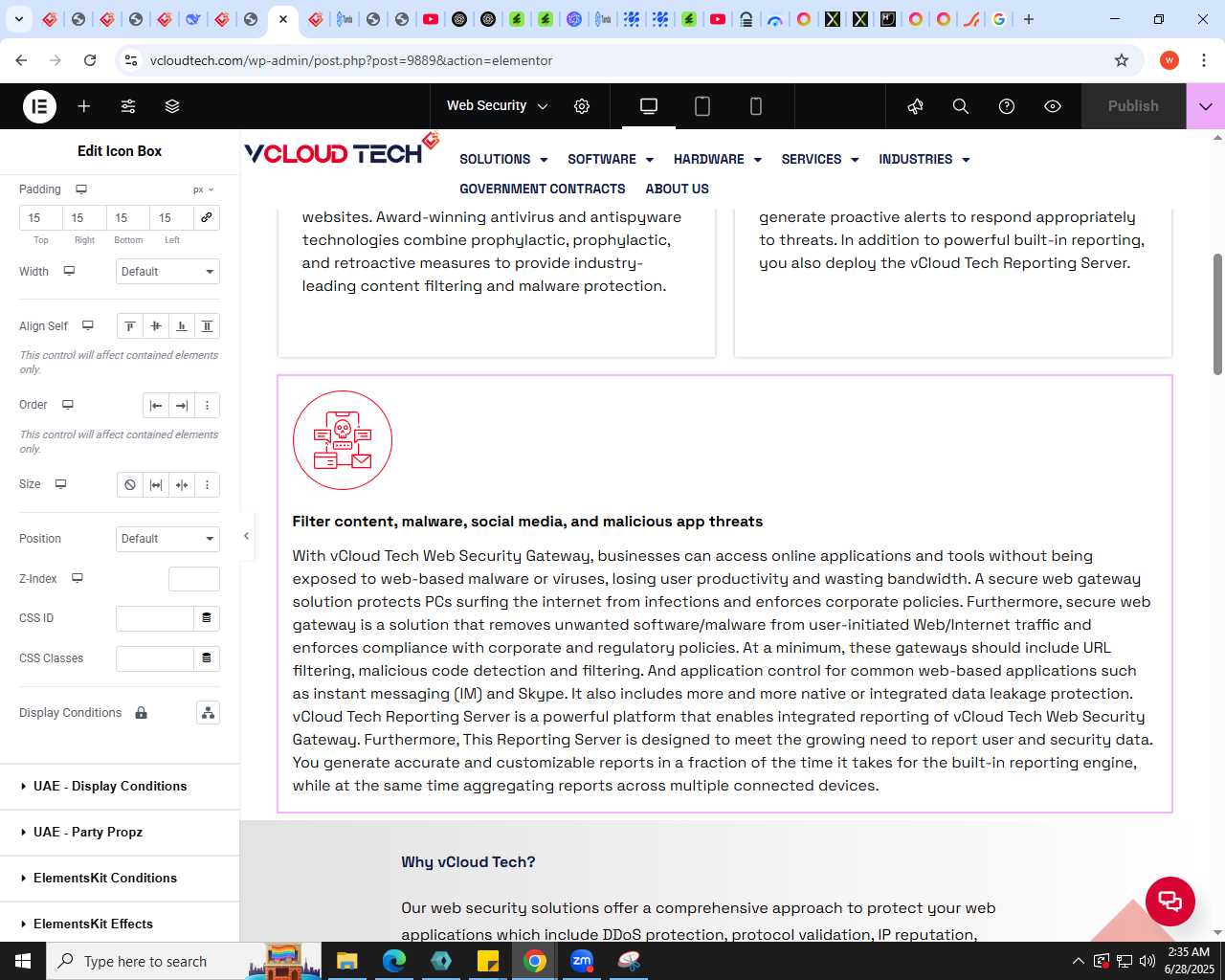Open the px unit selector for padding
The image size is (1225, 980).
[x=203, y=189]
